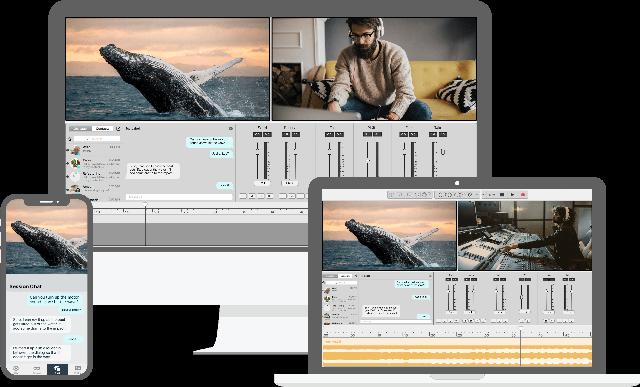
Task: Select the first chat panel tab on the laptop
Action: tap(330, 276)
